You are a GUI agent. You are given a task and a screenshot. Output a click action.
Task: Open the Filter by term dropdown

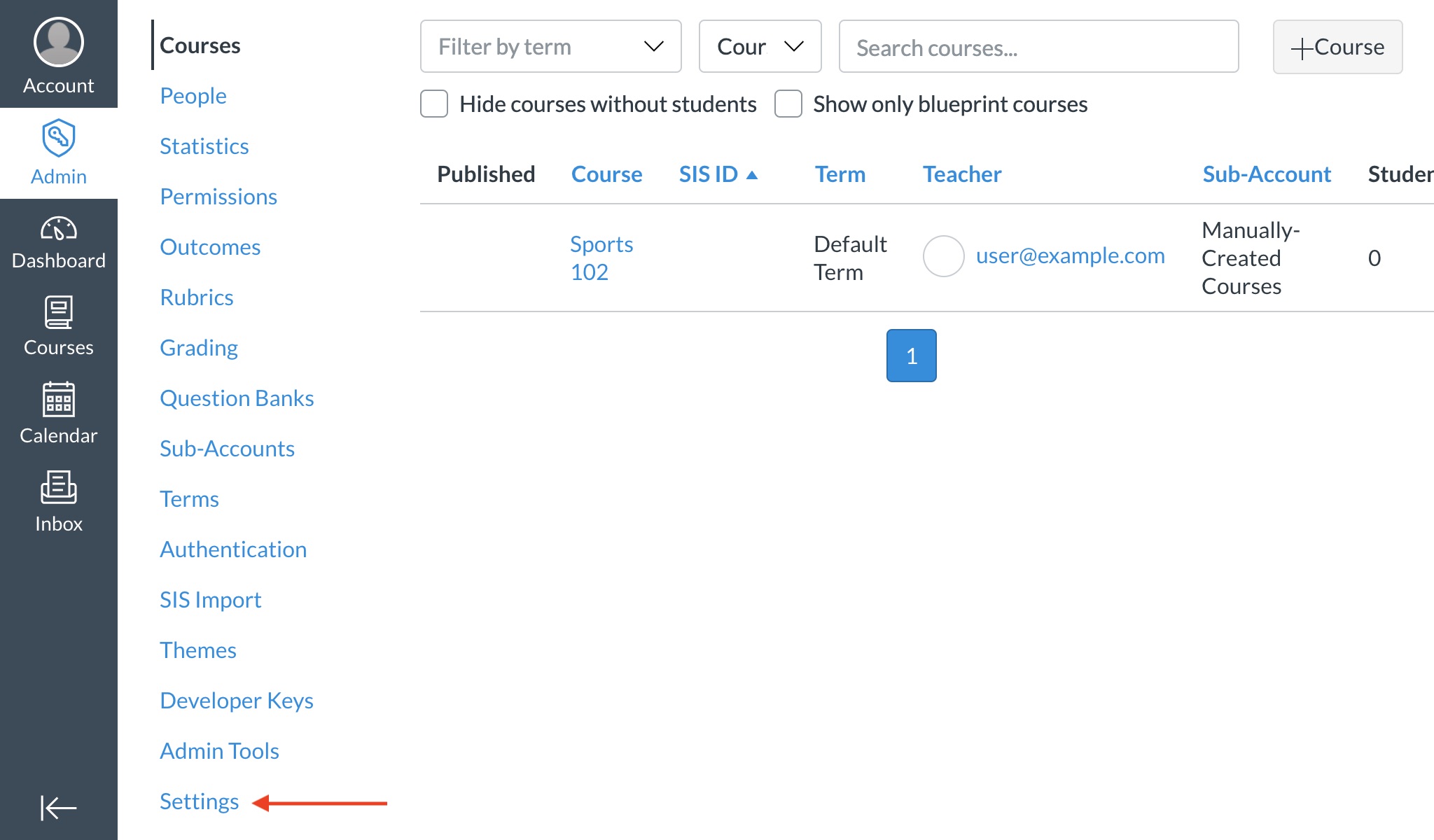click(550, 46)
